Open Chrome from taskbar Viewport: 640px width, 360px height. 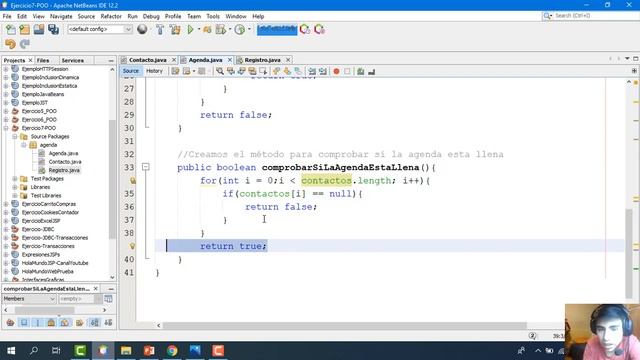point(172,351)
